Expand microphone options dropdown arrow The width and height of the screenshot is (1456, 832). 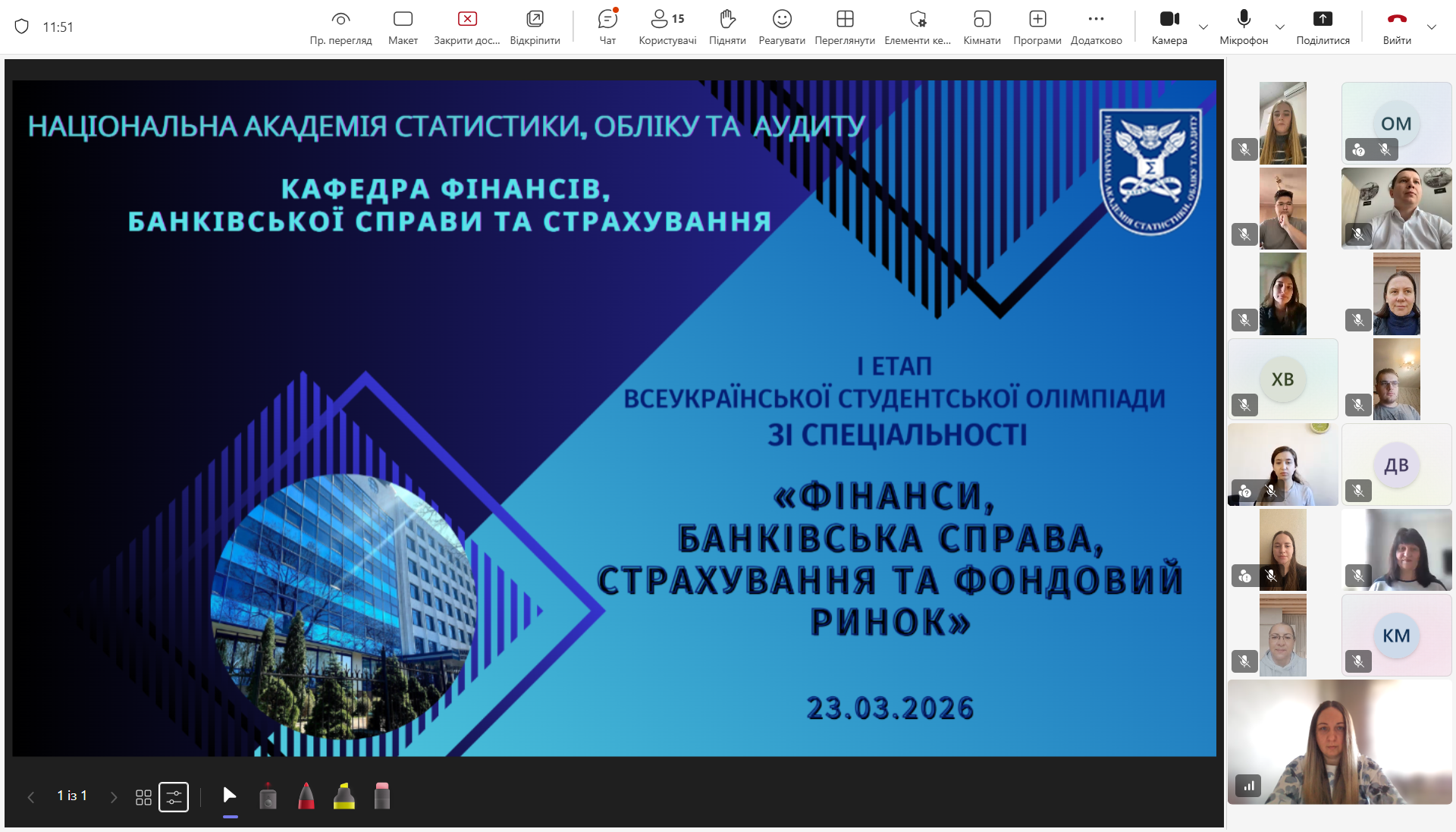1280,27
